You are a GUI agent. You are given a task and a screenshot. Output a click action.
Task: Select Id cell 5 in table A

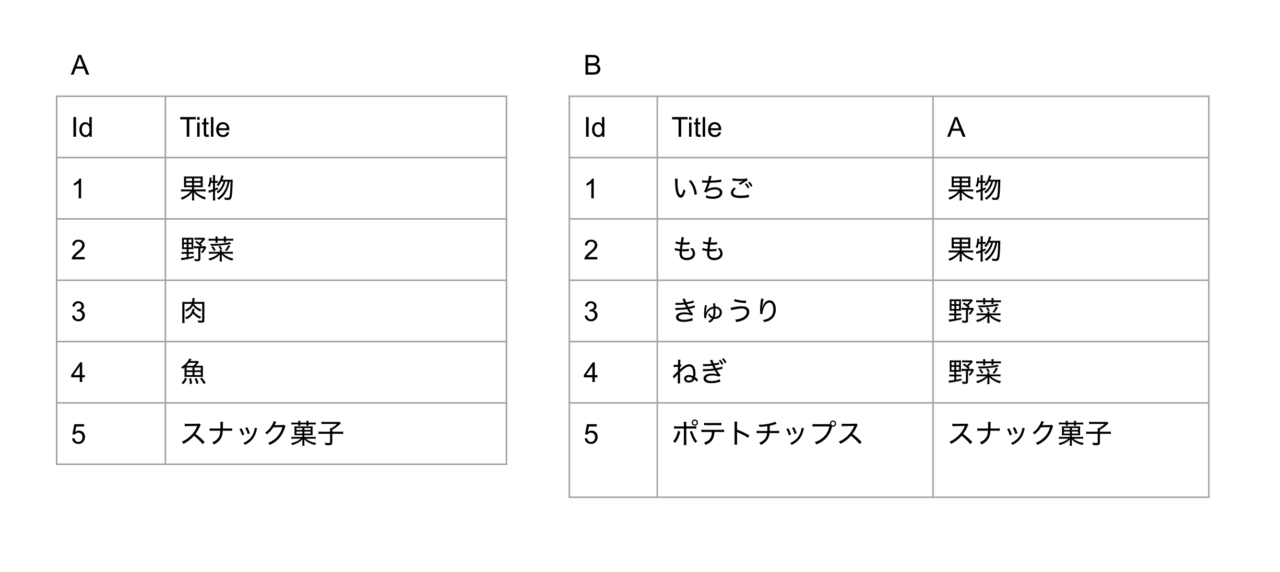click(x=111, y=433)
